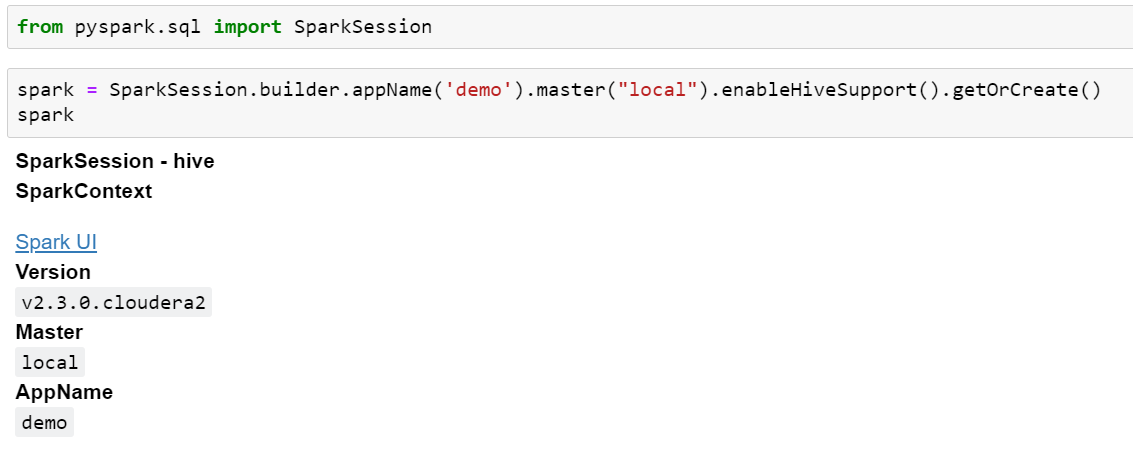Click the SparkContext heading
The image size is (1133, 457).
point(84,191)
